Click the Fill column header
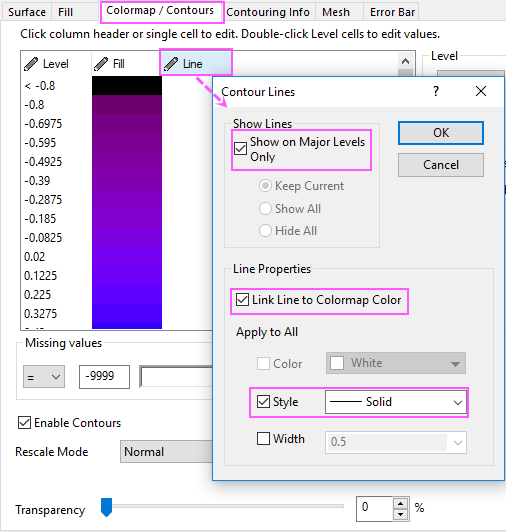 [126, 64]
